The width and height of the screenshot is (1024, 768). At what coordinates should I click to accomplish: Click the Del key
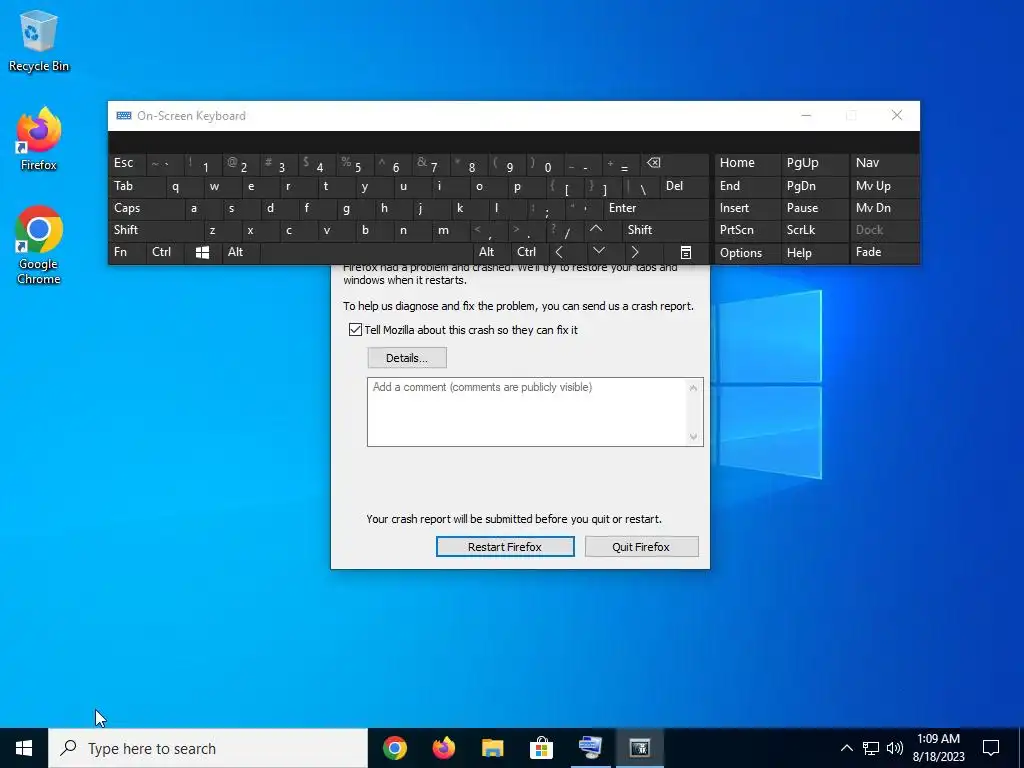684,187
